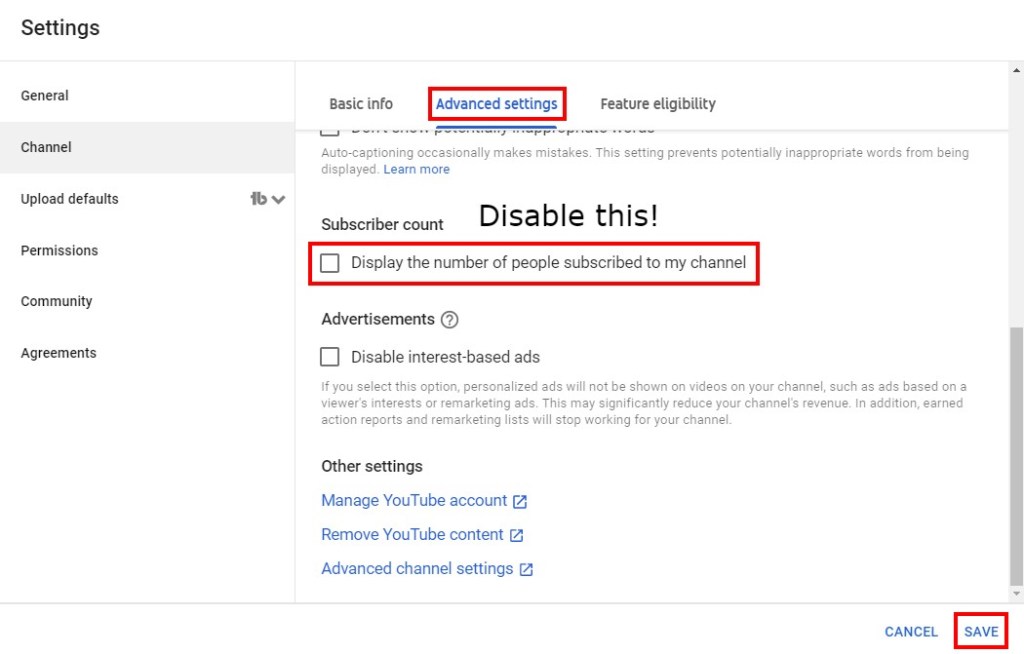Click the auto-captioning description text
The width and height of the screenshot is (1024, 654).
point(645,161)
